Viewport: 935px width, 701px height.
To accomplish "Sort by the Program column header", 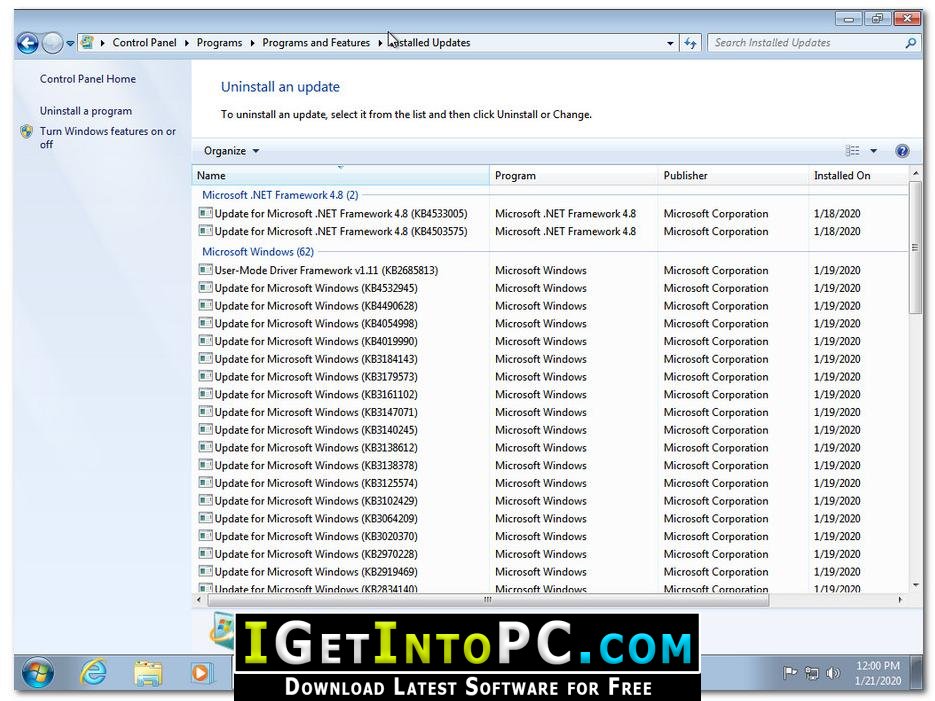I will coord(573,175).
